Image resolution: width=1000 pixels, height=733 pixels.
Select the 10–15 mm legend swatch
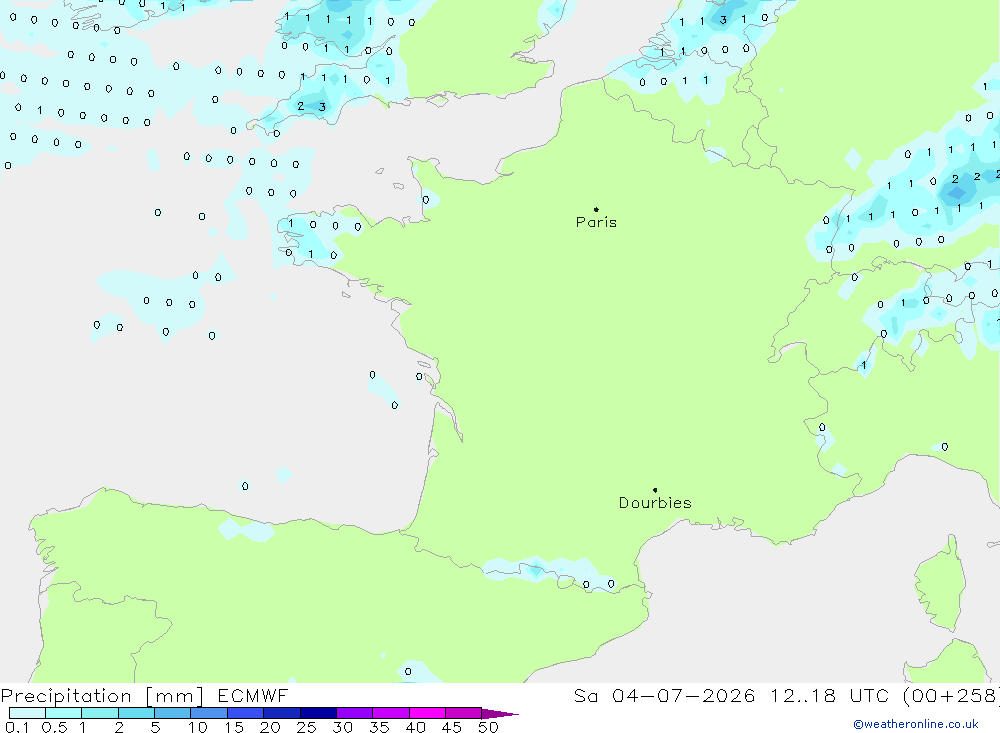(209, 713)
